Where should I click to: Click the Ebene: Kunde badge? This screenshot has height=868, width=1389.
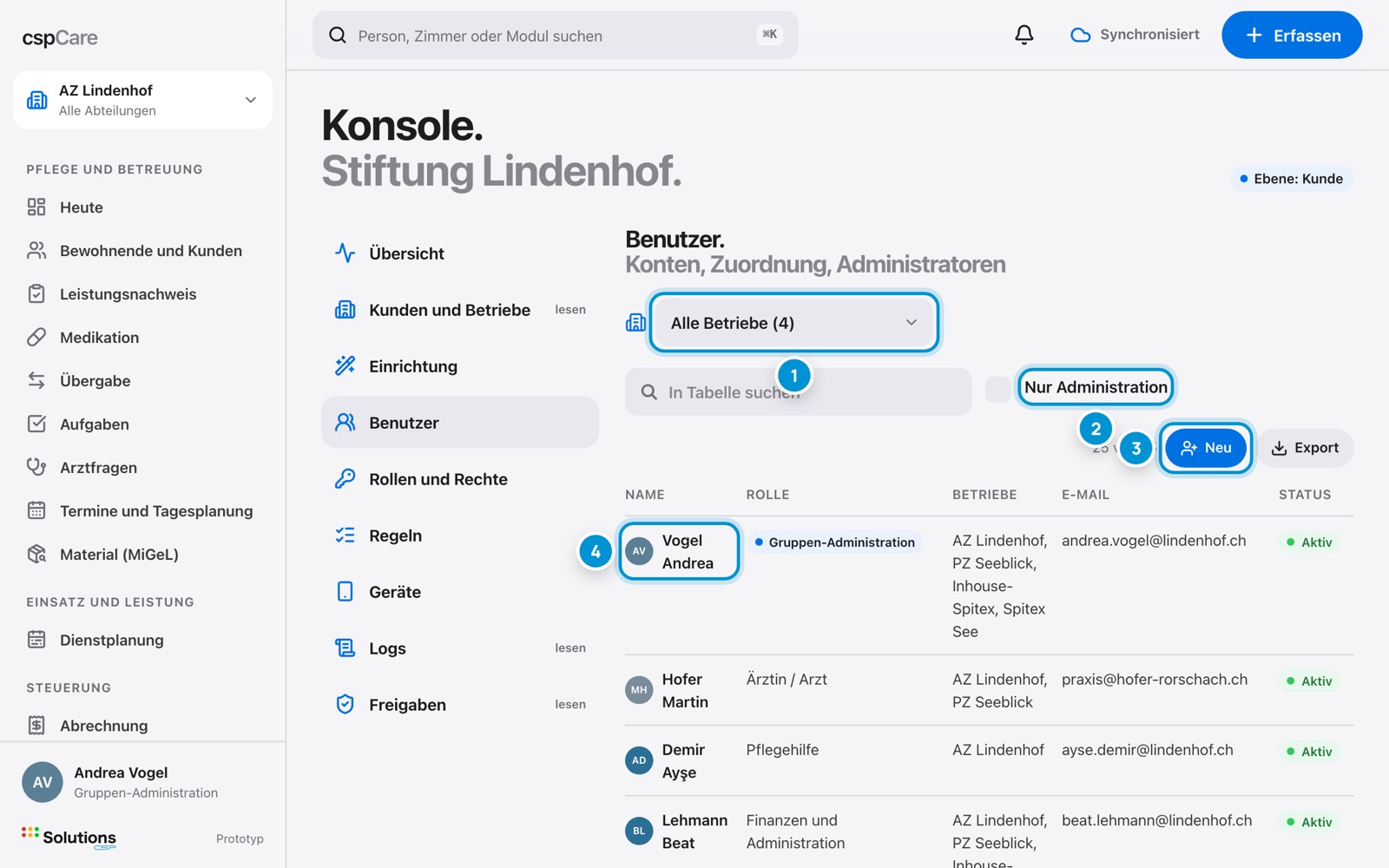[1291, 179]
